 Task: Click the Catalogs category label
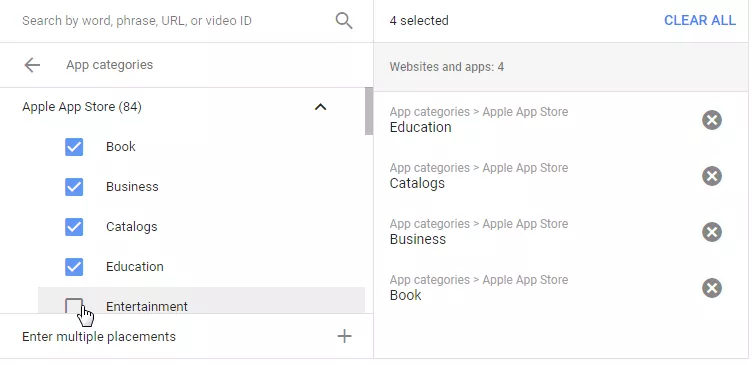(x=132, y=226)
